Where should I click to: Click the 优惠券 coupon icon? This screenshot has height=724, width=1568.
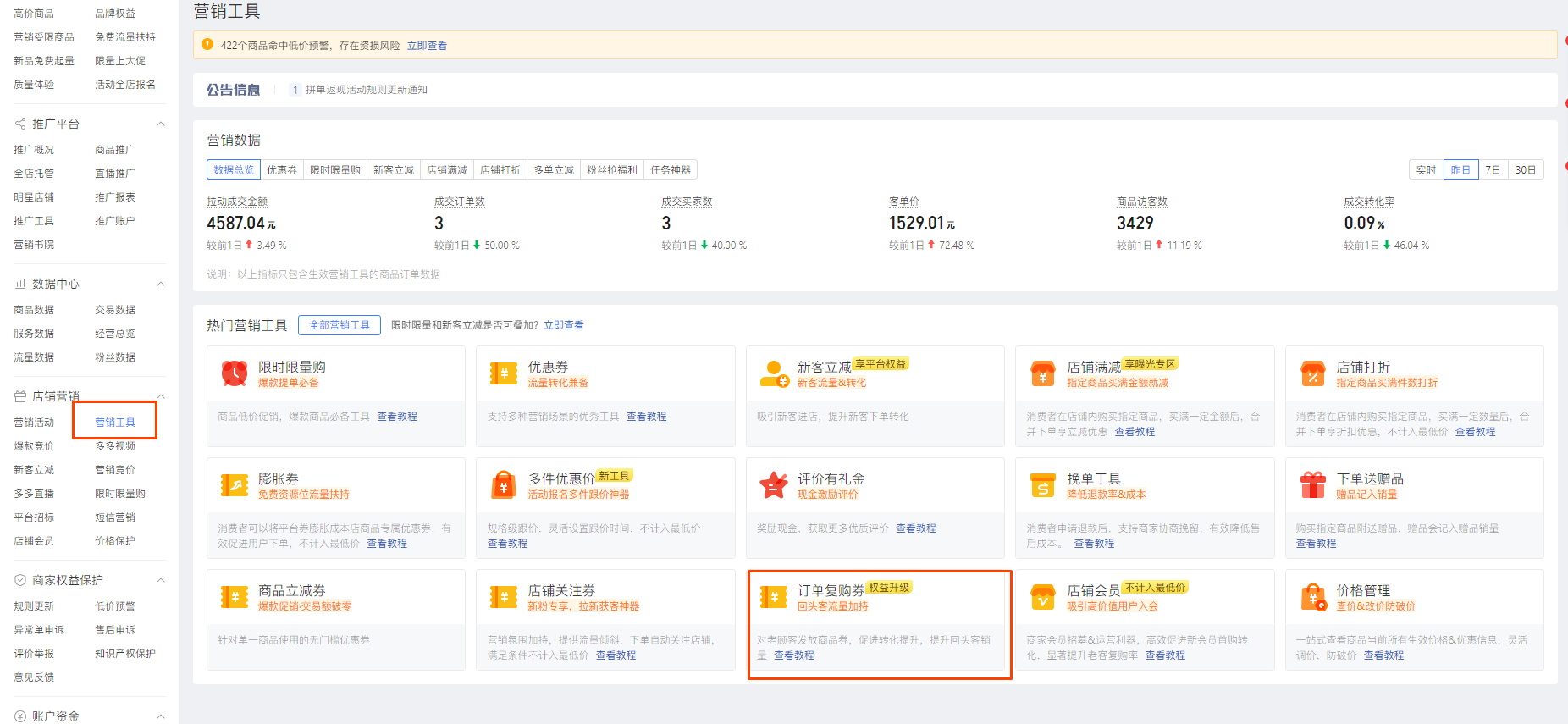pos(504,373)
